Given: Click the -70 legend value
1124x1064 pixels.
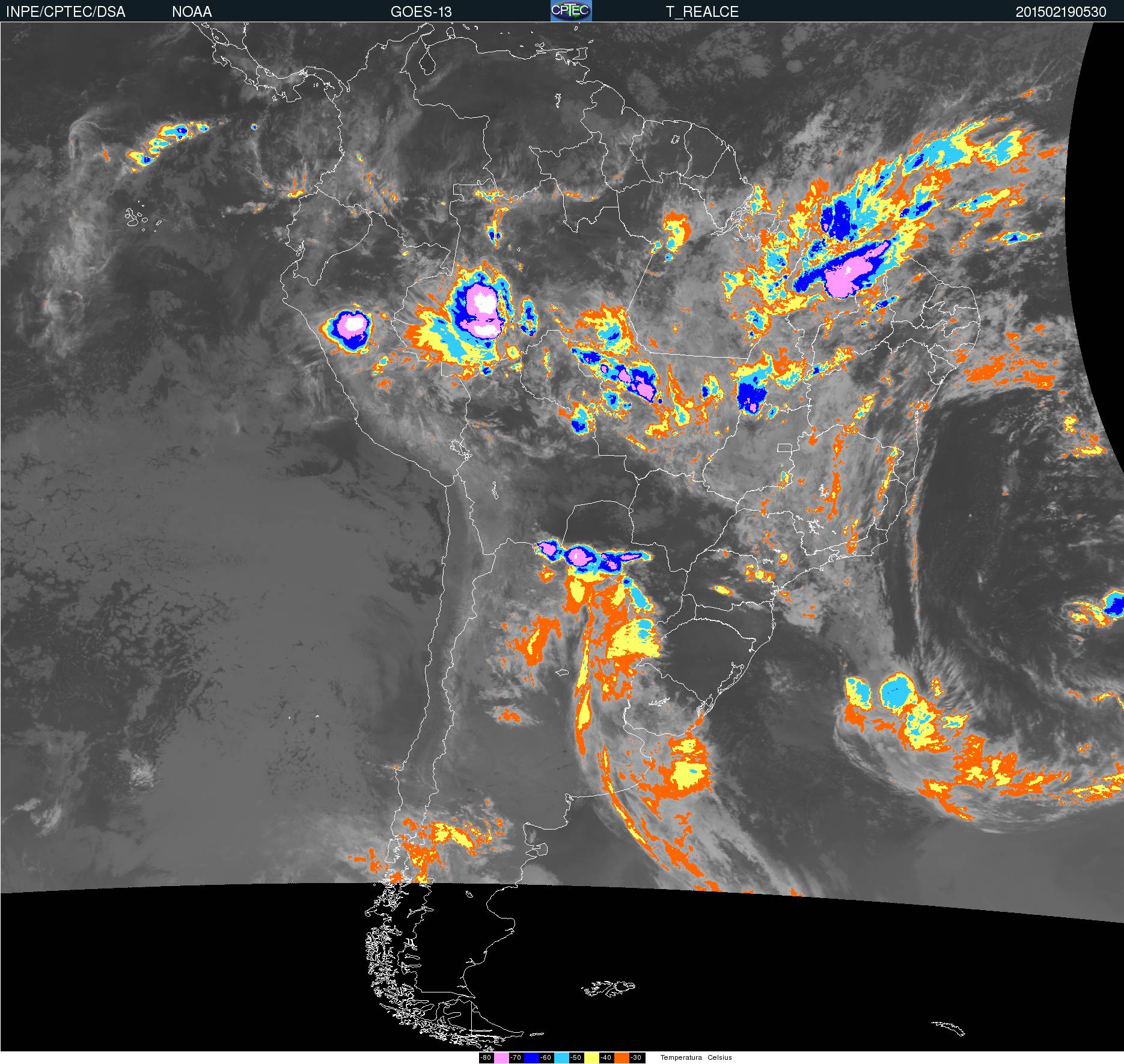Looking at the screenshot, I should click(516, 1058).
